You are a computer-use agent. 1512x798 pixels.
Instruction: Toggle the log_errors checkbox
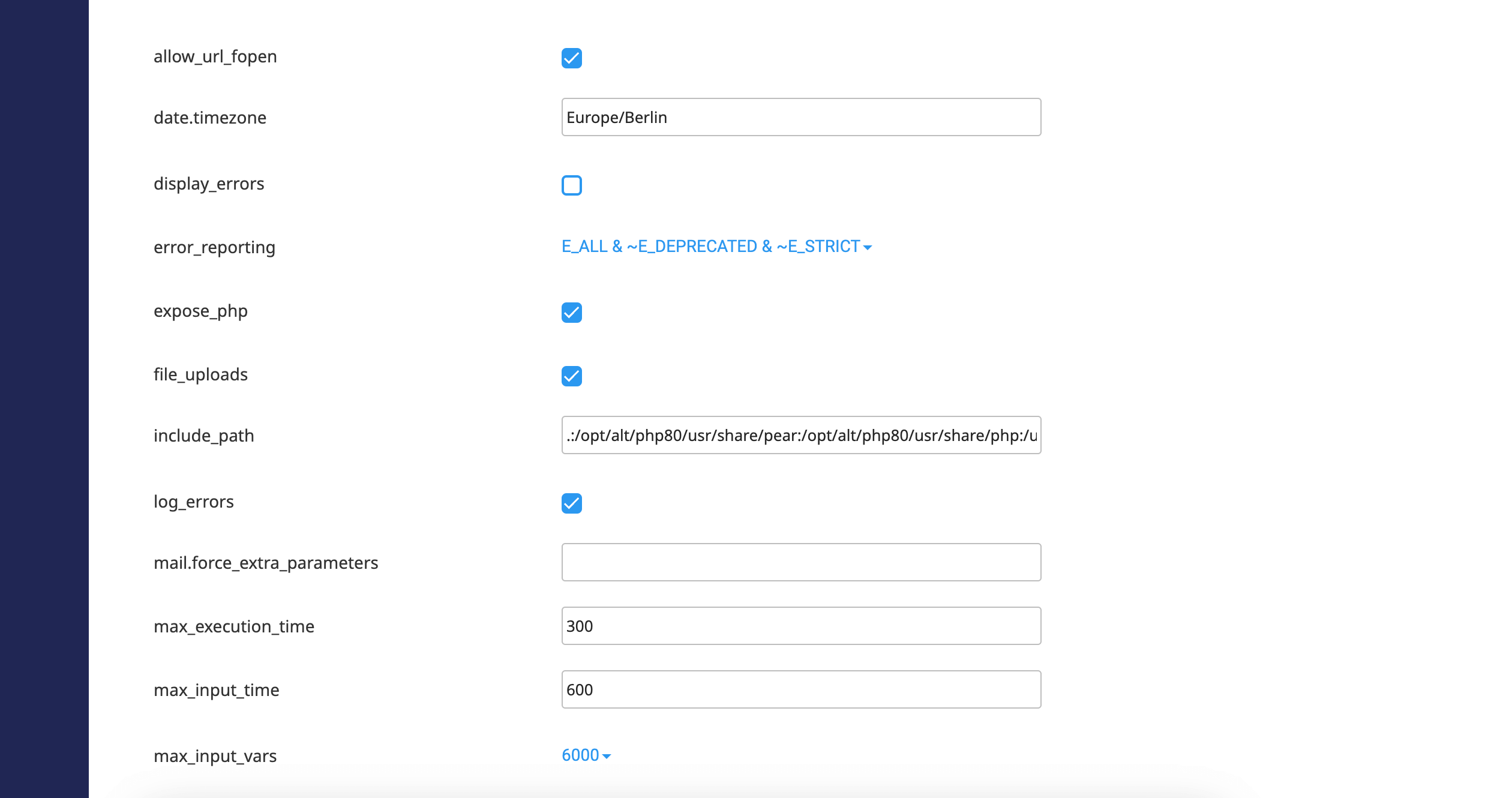pos(571,503)
